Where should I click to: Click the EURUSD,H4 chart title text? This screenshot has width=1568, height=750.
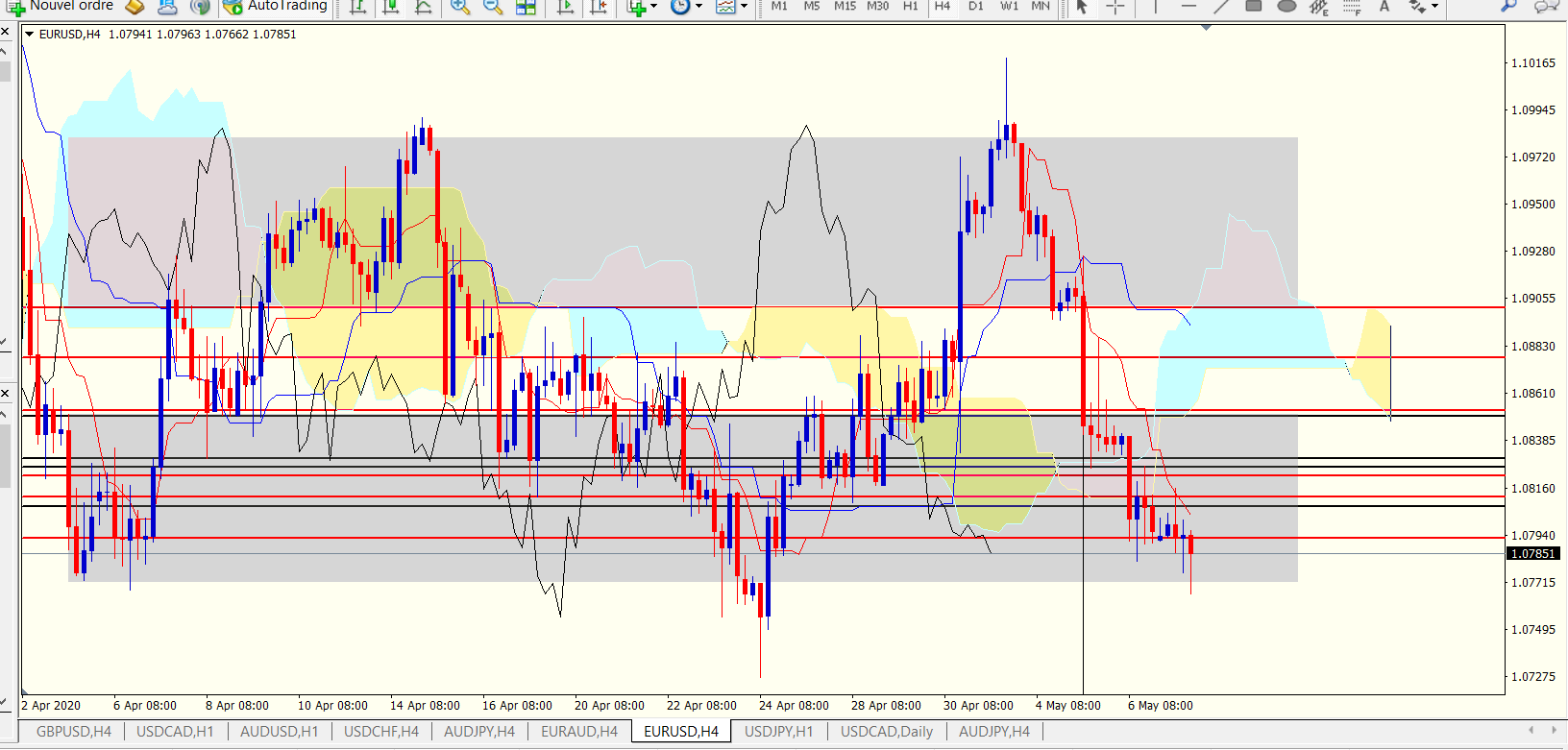click(69, 34)
